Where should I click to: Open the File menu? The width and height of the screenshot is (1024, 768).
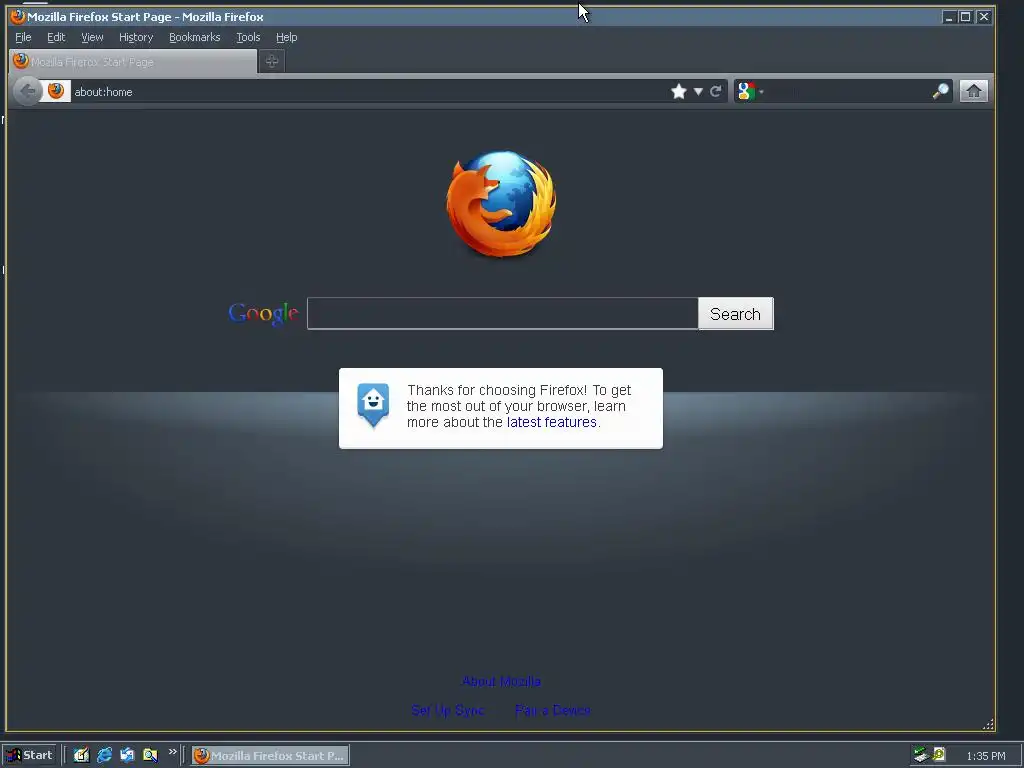tap(23, 37)
